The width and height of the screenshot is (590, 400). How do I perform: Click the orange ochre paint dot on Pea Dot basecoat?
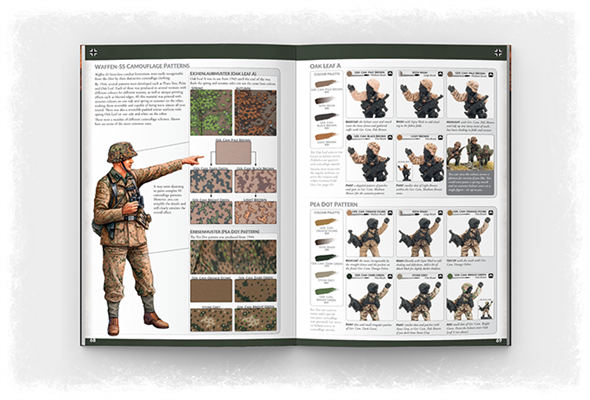[349, 213]
